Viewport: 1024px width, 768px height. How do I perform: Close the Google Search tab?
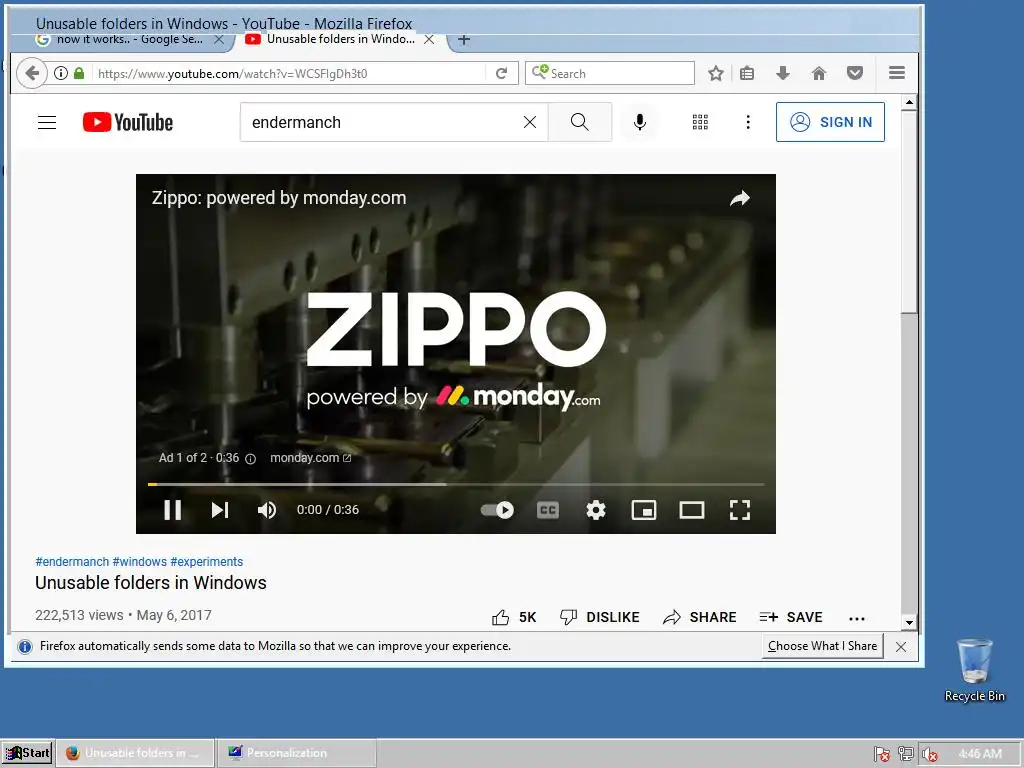pos(219,39)
